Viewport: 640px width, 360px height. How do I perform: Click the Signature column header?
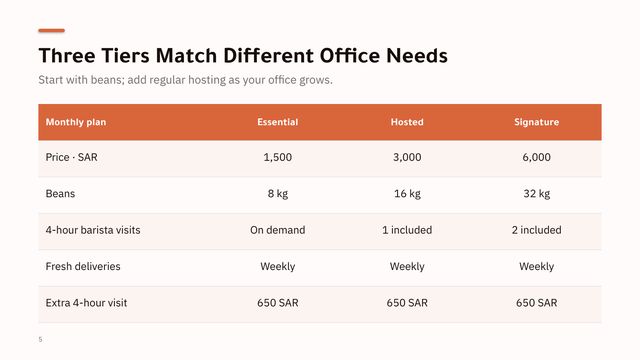536,122
